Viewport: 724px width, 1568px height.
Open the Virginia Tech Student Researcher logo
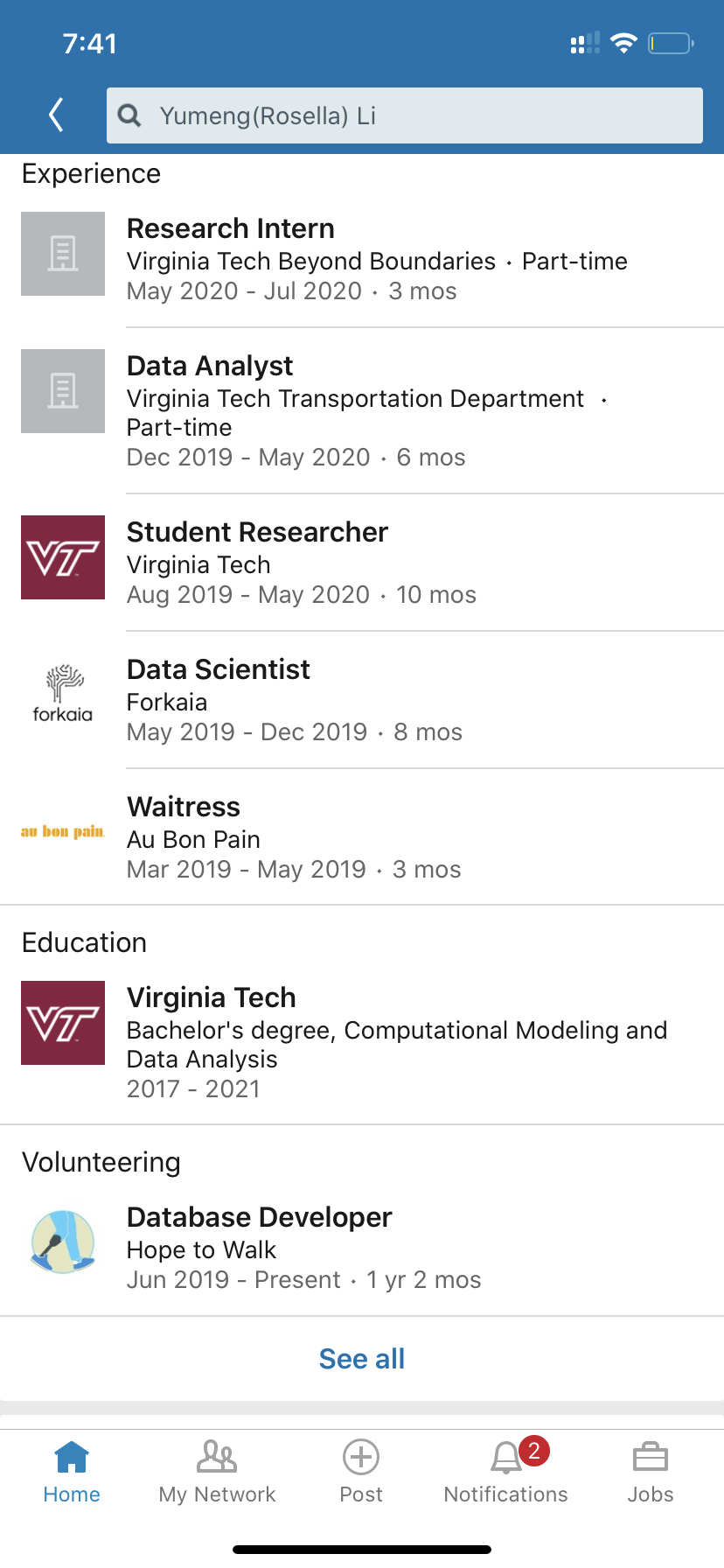[x=63, y=557]
